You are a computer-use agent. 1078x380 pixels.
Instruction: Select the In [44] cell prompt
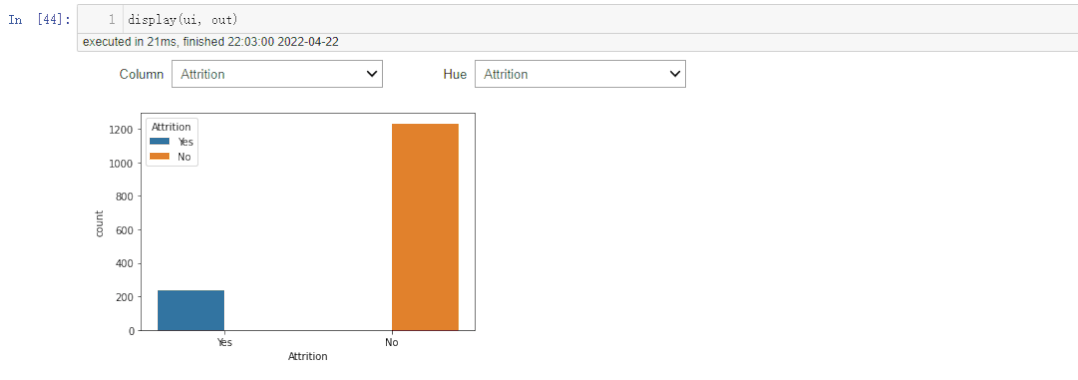tap(39, 20)
